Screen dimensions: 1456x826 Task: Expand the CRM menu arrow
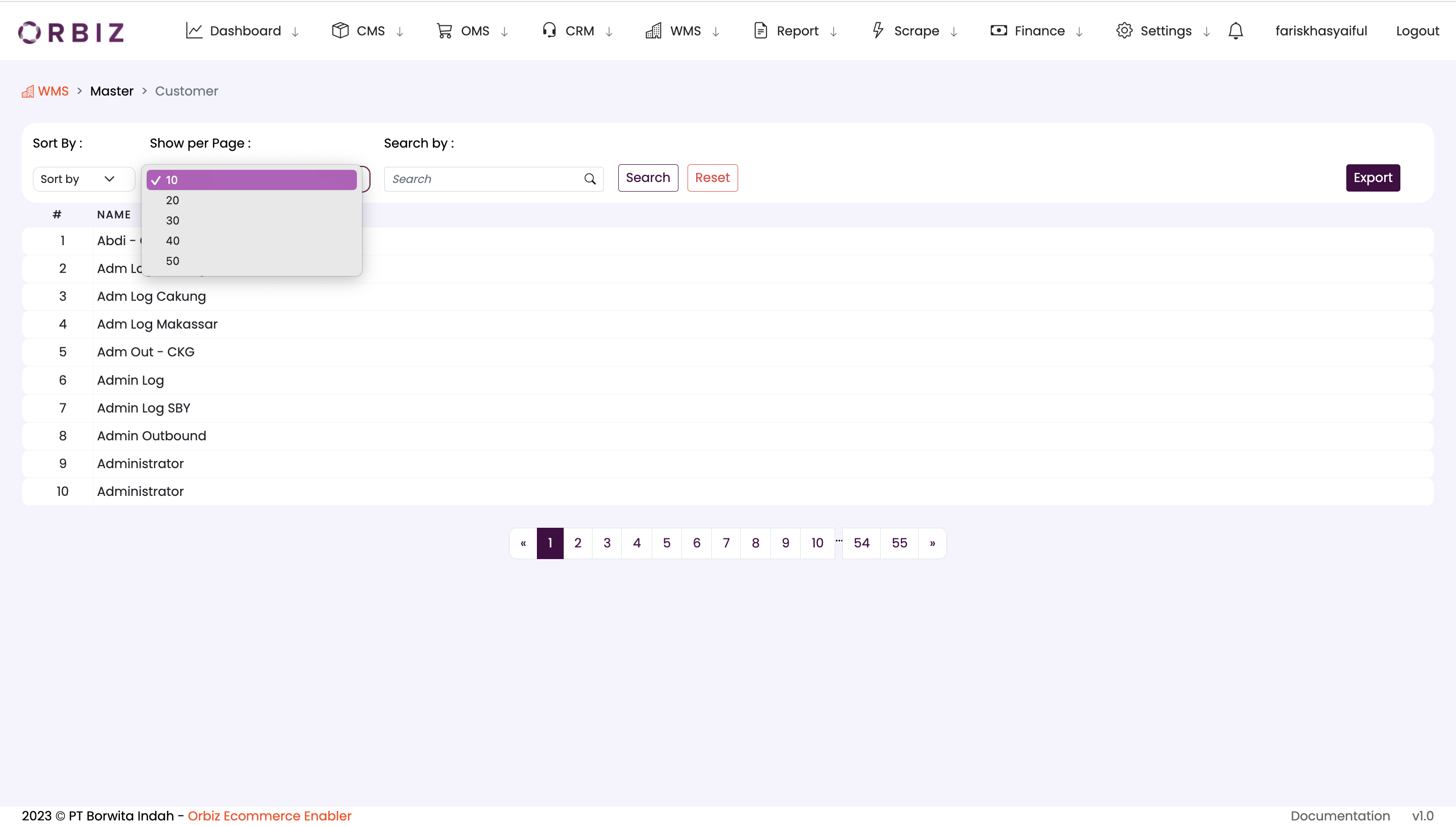609,32
